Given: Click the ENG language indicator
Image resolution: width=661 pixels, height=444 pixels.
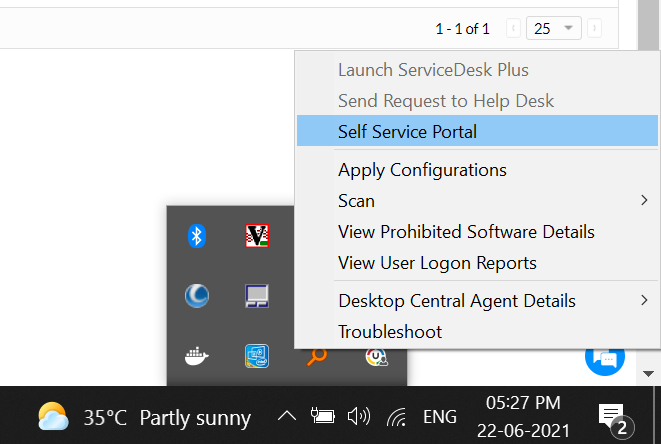Looking at the screenshot, I should coord(440,417).
